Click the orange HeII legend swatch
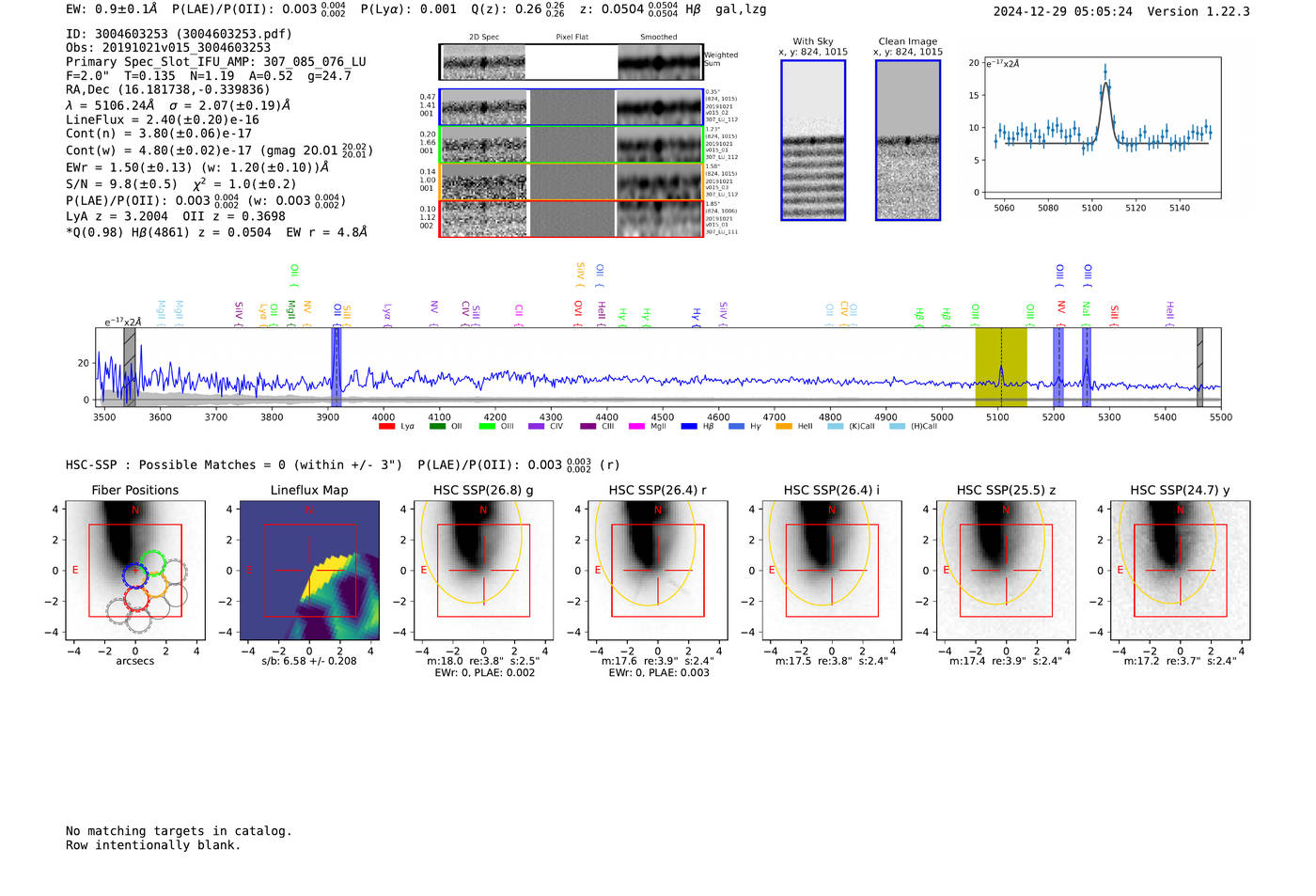The image size is (1316, 896). [784, 427]
